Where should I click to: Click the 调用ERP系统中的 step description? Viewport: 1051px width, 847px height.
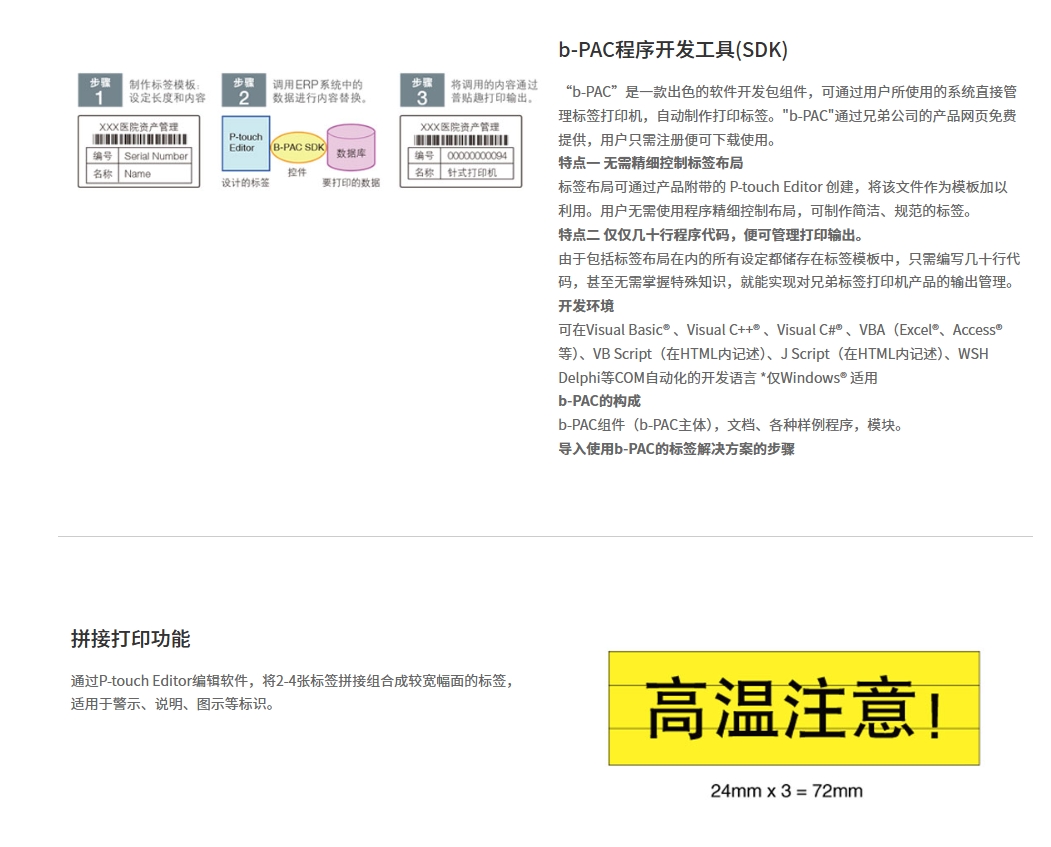320,91
